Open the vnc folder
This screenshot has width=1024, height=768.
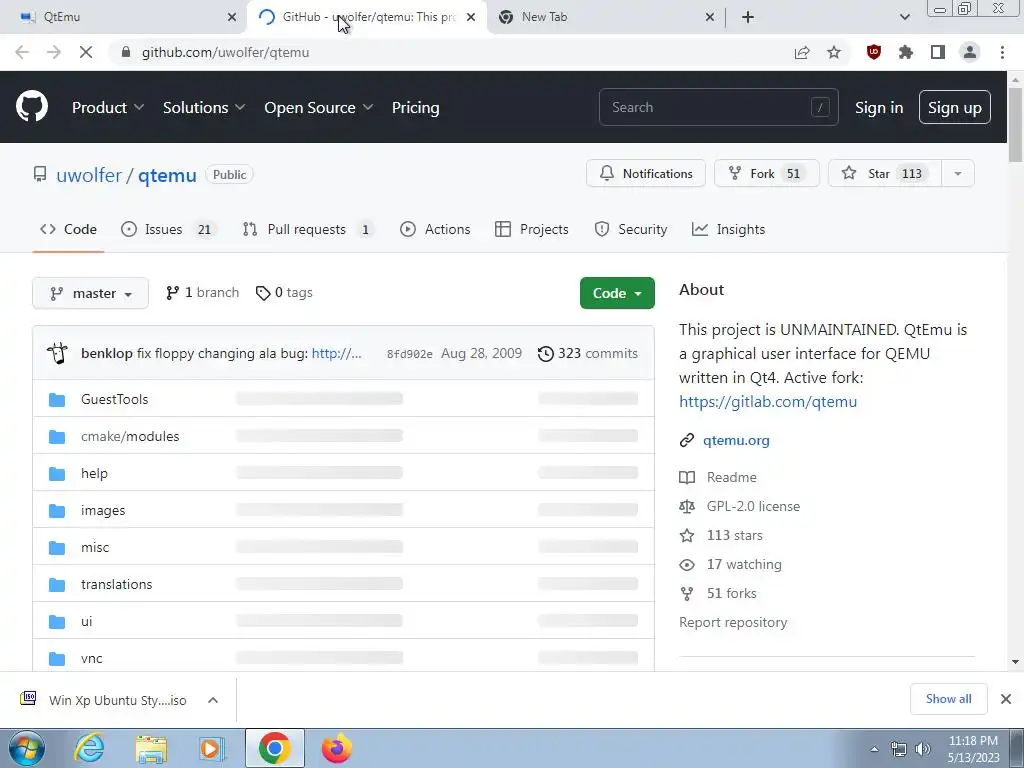[91, 658]
